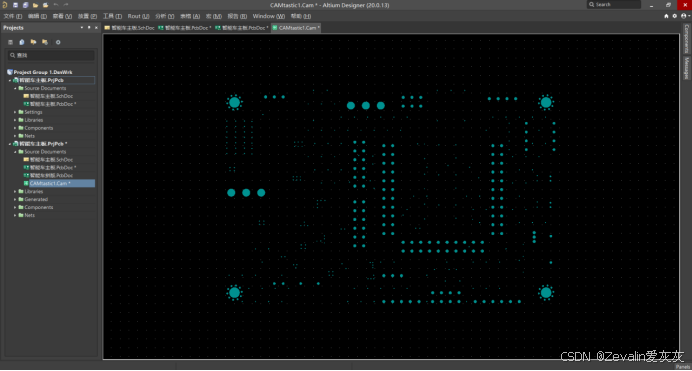Open Projects panel settings gear
The width and height of the screenshot is (692, 371).
coord(58,42)
